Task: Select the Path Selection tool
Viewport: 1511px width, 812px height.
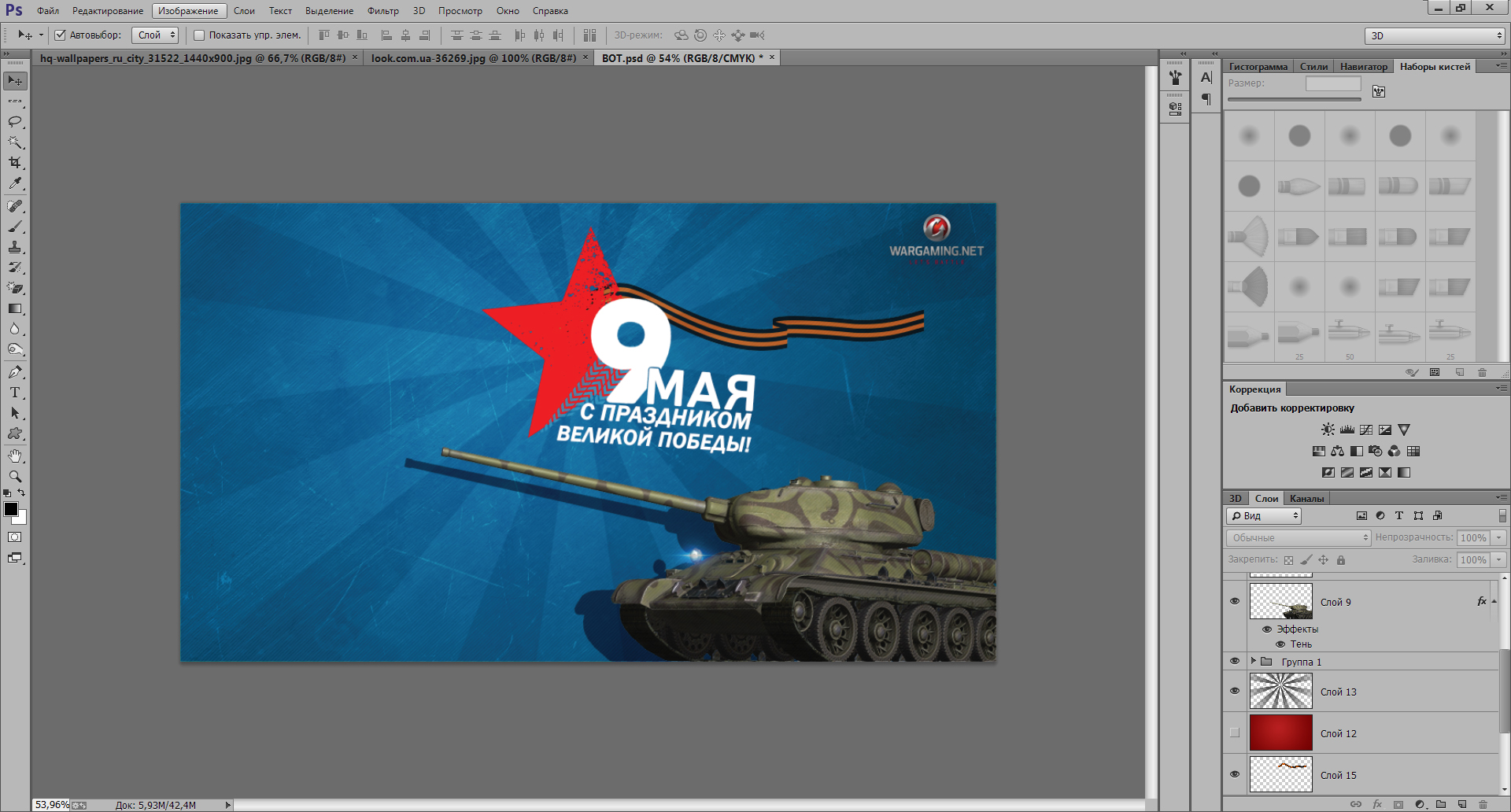Action: click(x=15, y=413)
